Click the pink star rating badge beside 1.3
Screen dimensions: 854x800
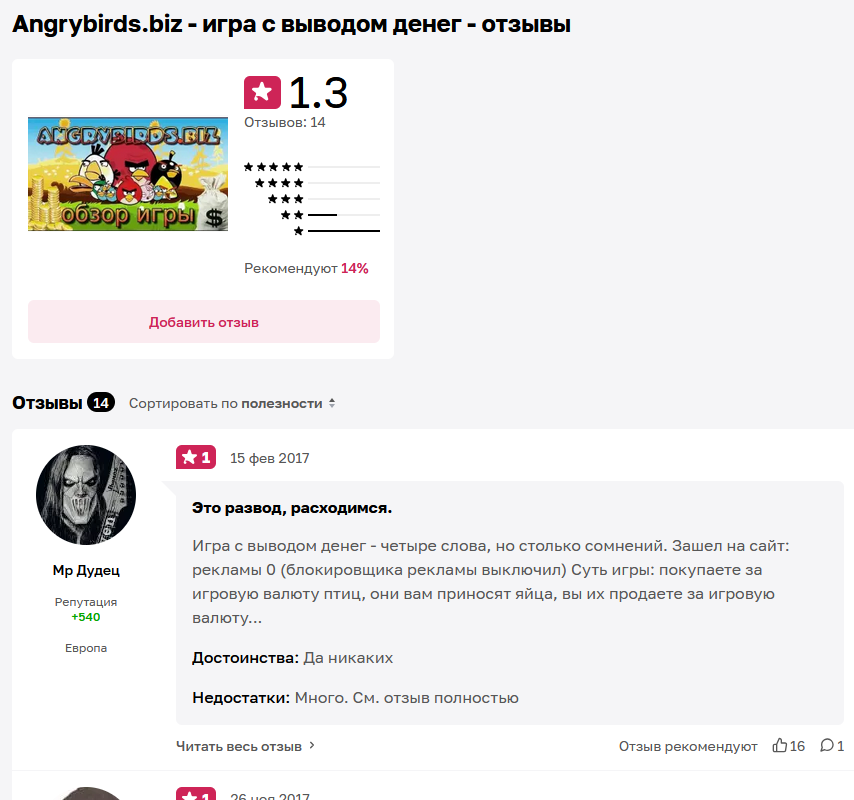[263, 93]
